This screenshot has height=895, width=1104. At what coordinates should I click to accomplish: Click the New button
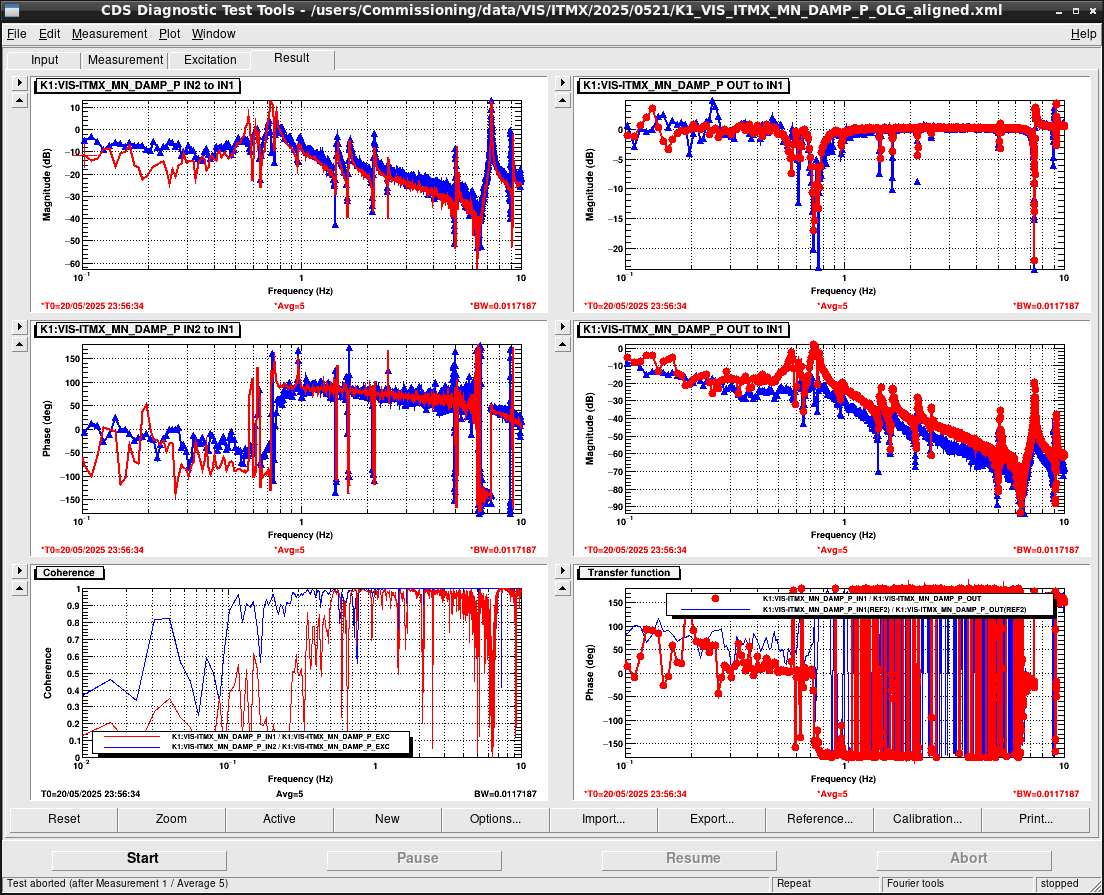387,819
